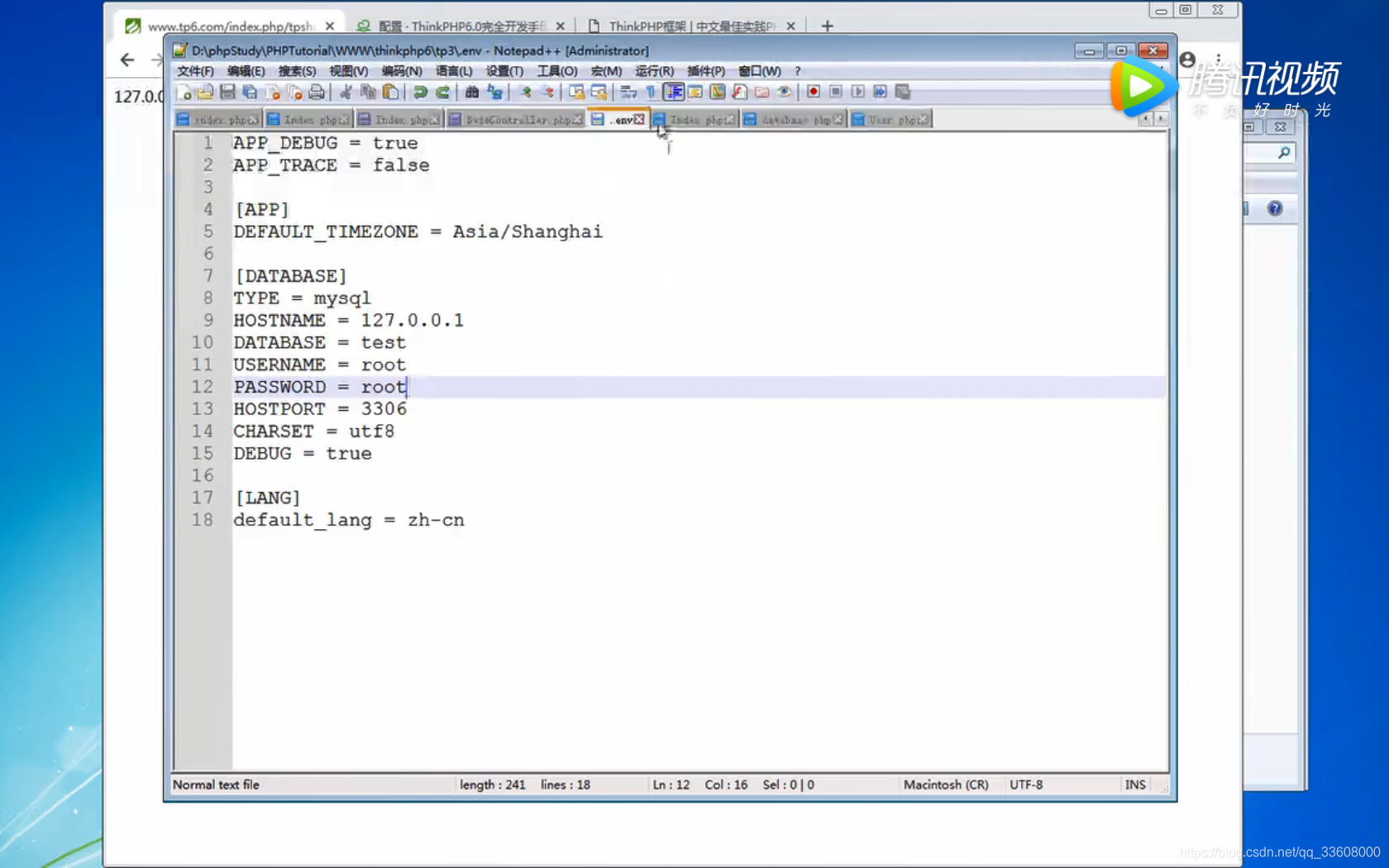Toggle the Monitoring eye icon
1389x868 pixels.
(x=784, y=92)
